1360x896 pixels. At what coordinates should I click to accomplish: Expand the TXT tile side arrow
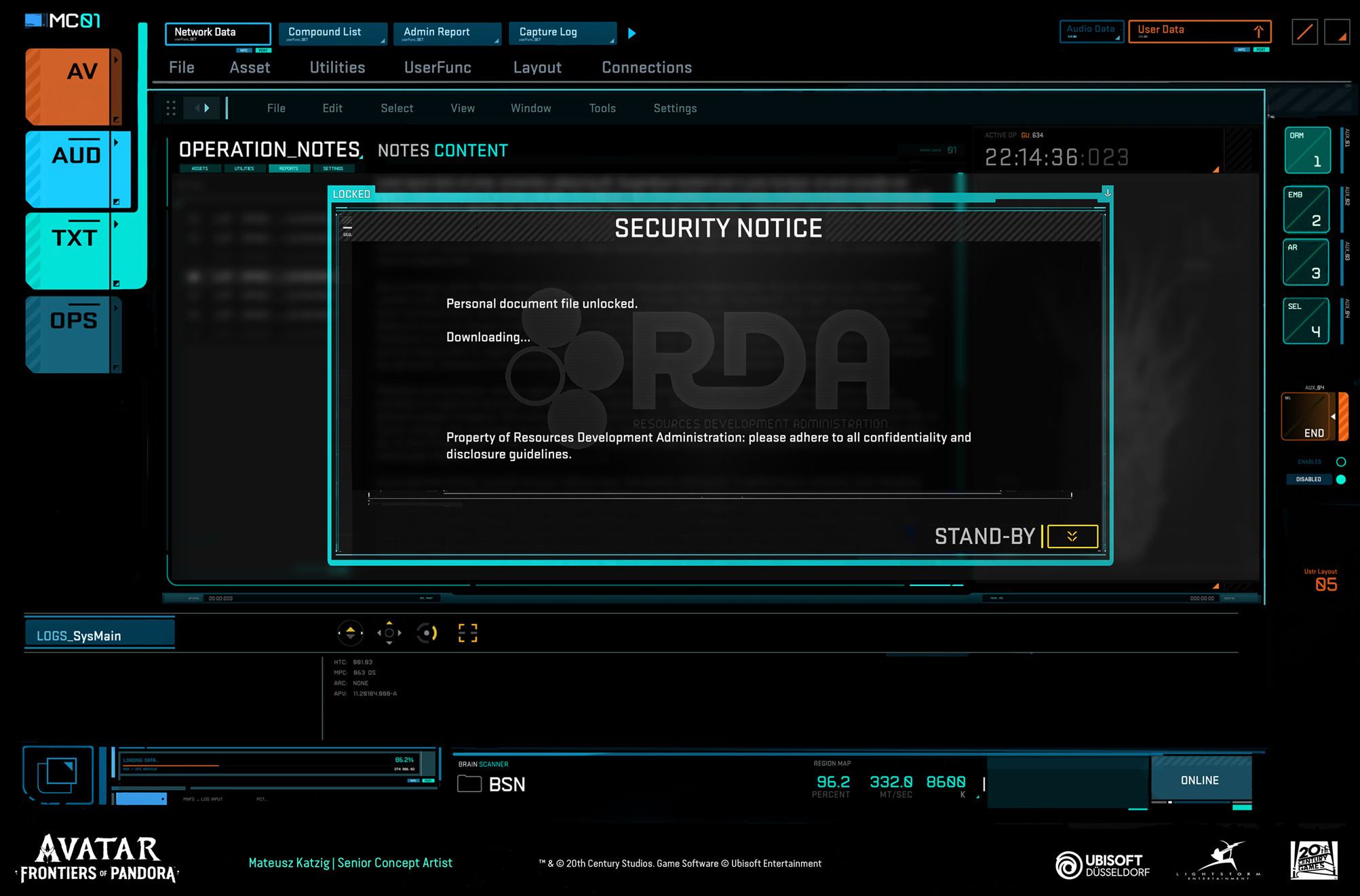pyautogui.click(x=116, y=224)
